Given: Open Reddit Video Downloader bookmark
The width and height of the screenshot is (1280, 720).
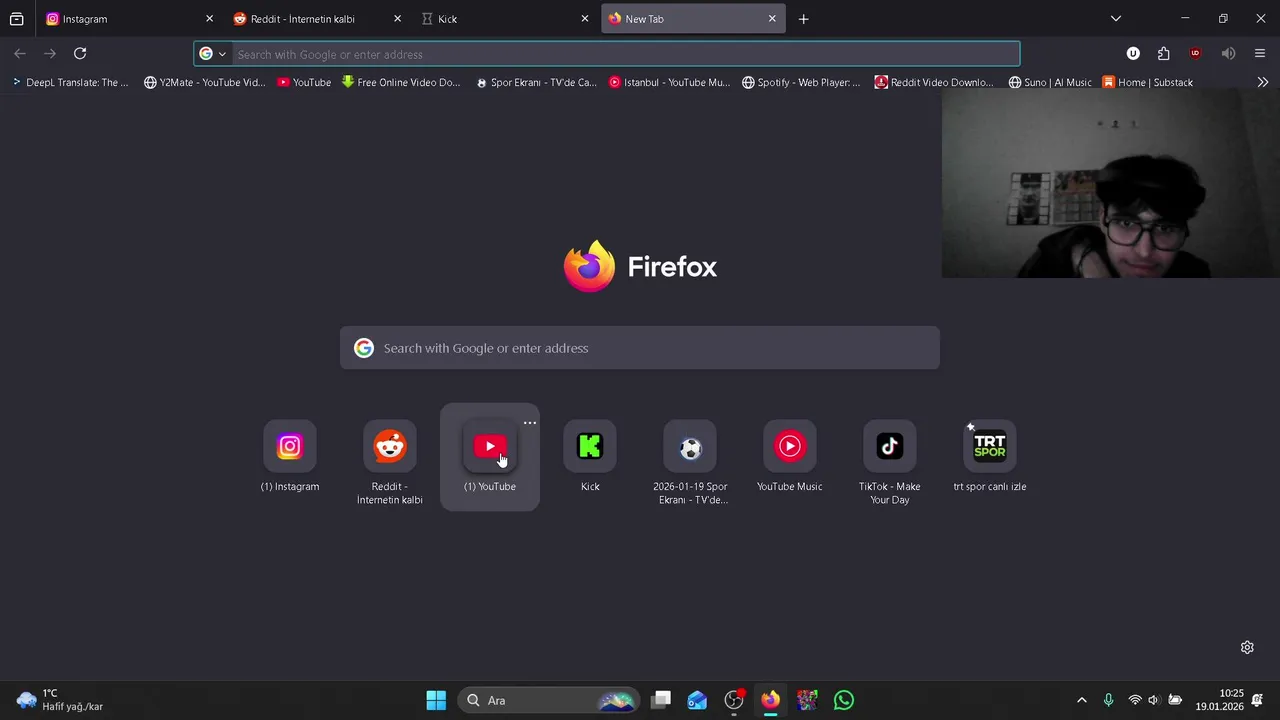Looking at the screenshot, I should pyautogui.click(x=934, y=83).
